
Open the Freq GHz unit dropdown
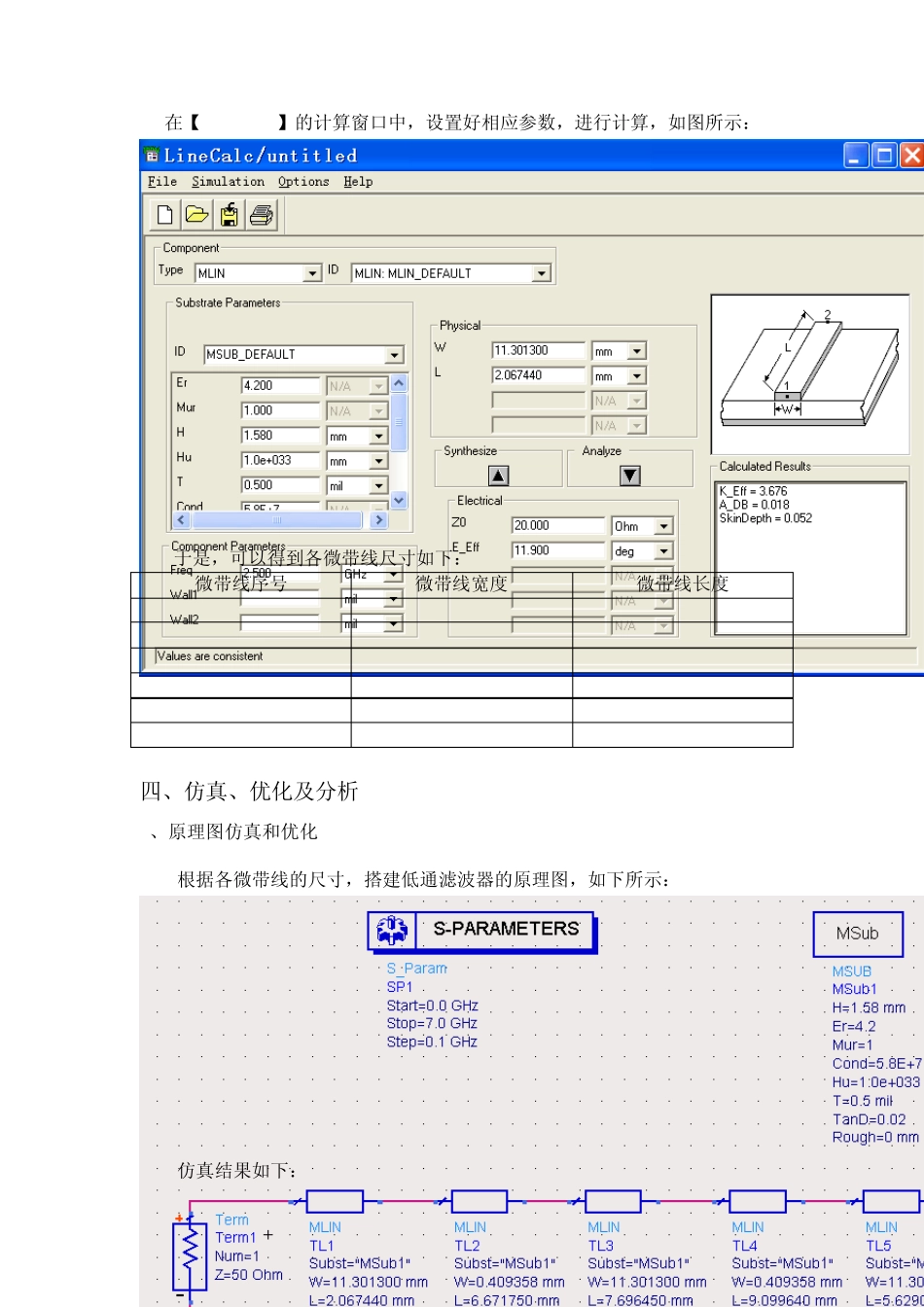coord(394,575)
